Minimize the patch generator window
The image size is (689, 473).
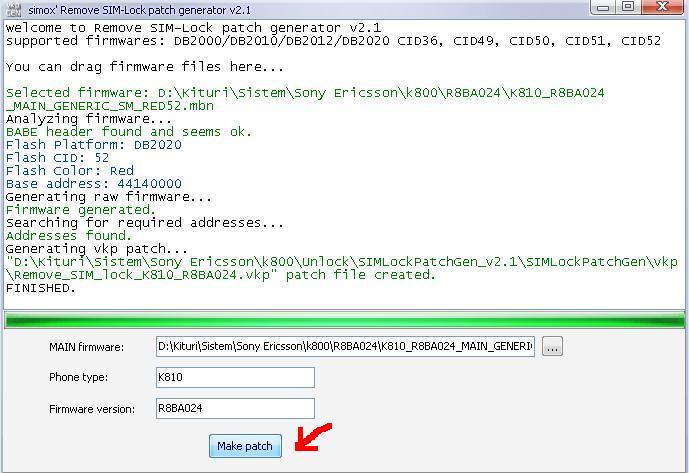click(603, 7)
